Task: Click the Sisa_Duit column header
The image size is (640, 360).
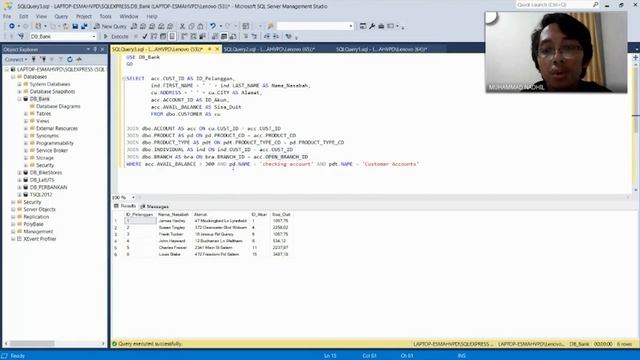Action: (281, 214)
